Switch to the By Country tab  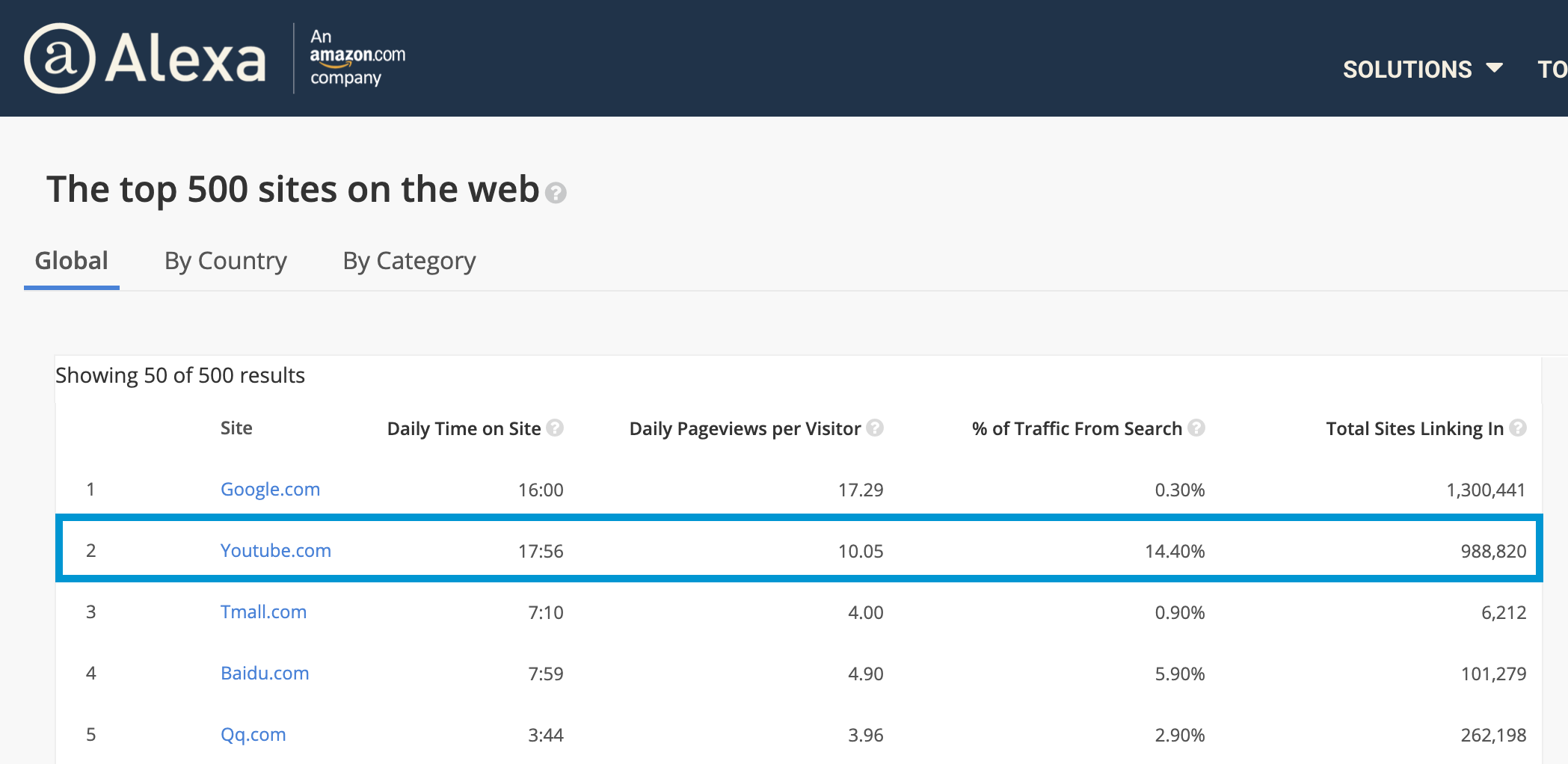(225, 261)
